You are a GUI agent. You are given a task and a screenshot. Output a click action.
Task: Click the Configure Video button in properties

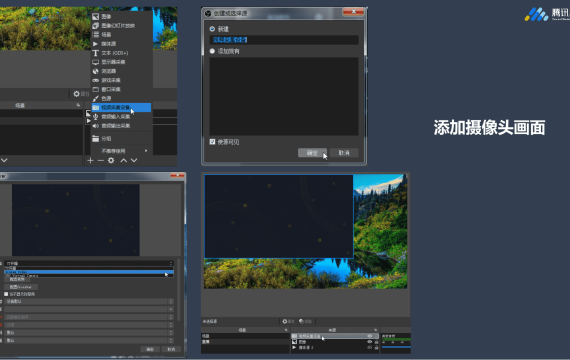(17, 280)
